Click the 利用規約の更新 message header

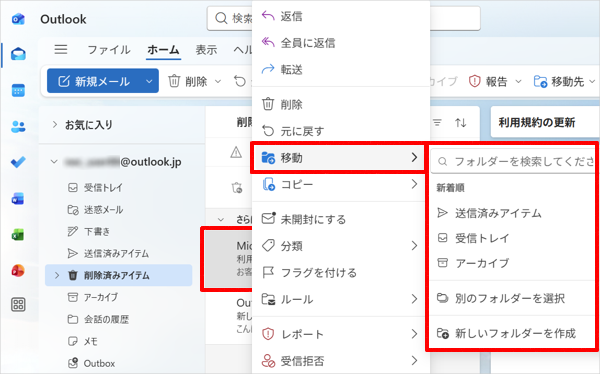[x=536, y=122]
